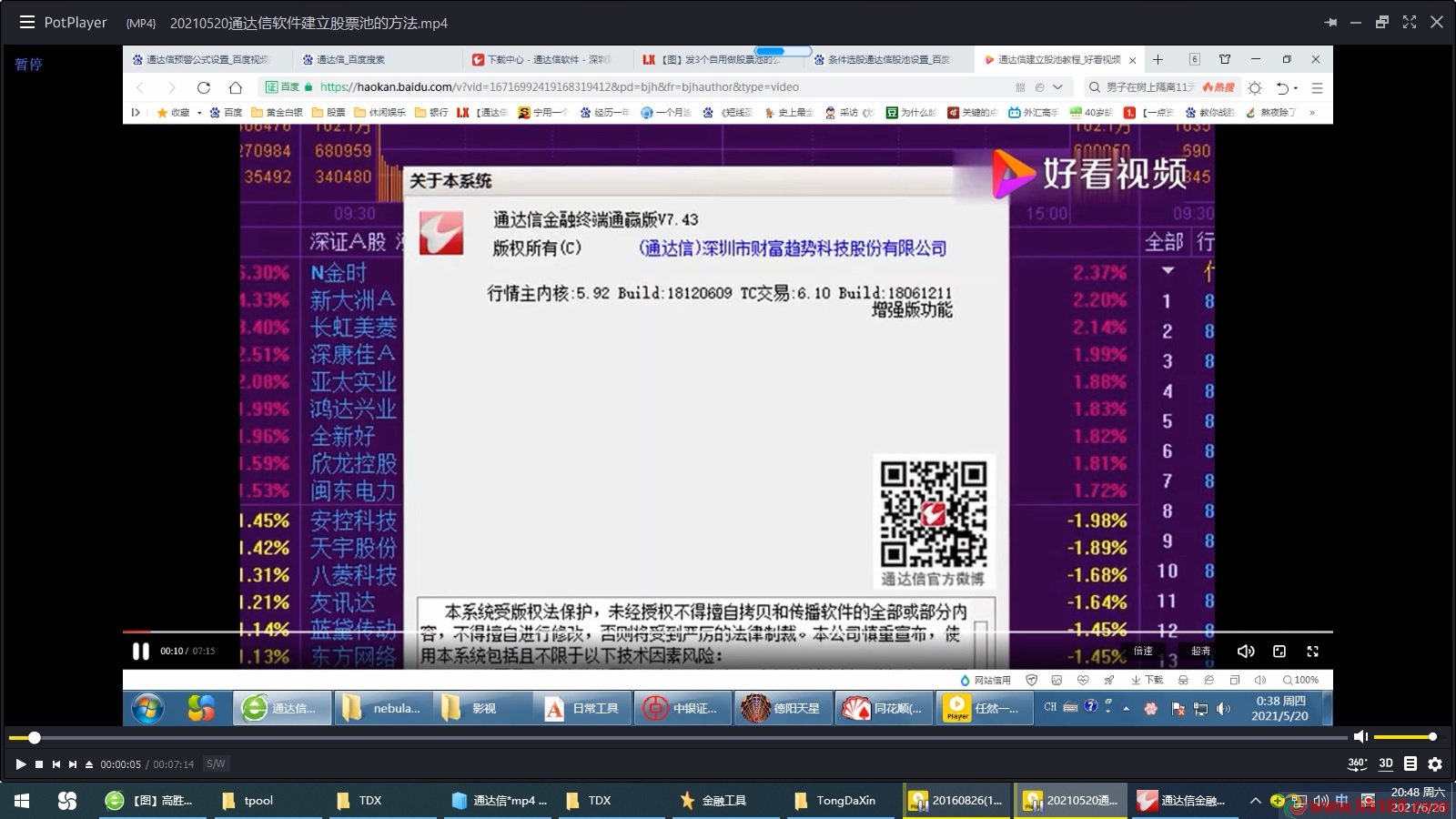1456x819 pixels.
Task: Expand the 收藏 favorites dropdown arrow
Action: click(x=199, y=113)
